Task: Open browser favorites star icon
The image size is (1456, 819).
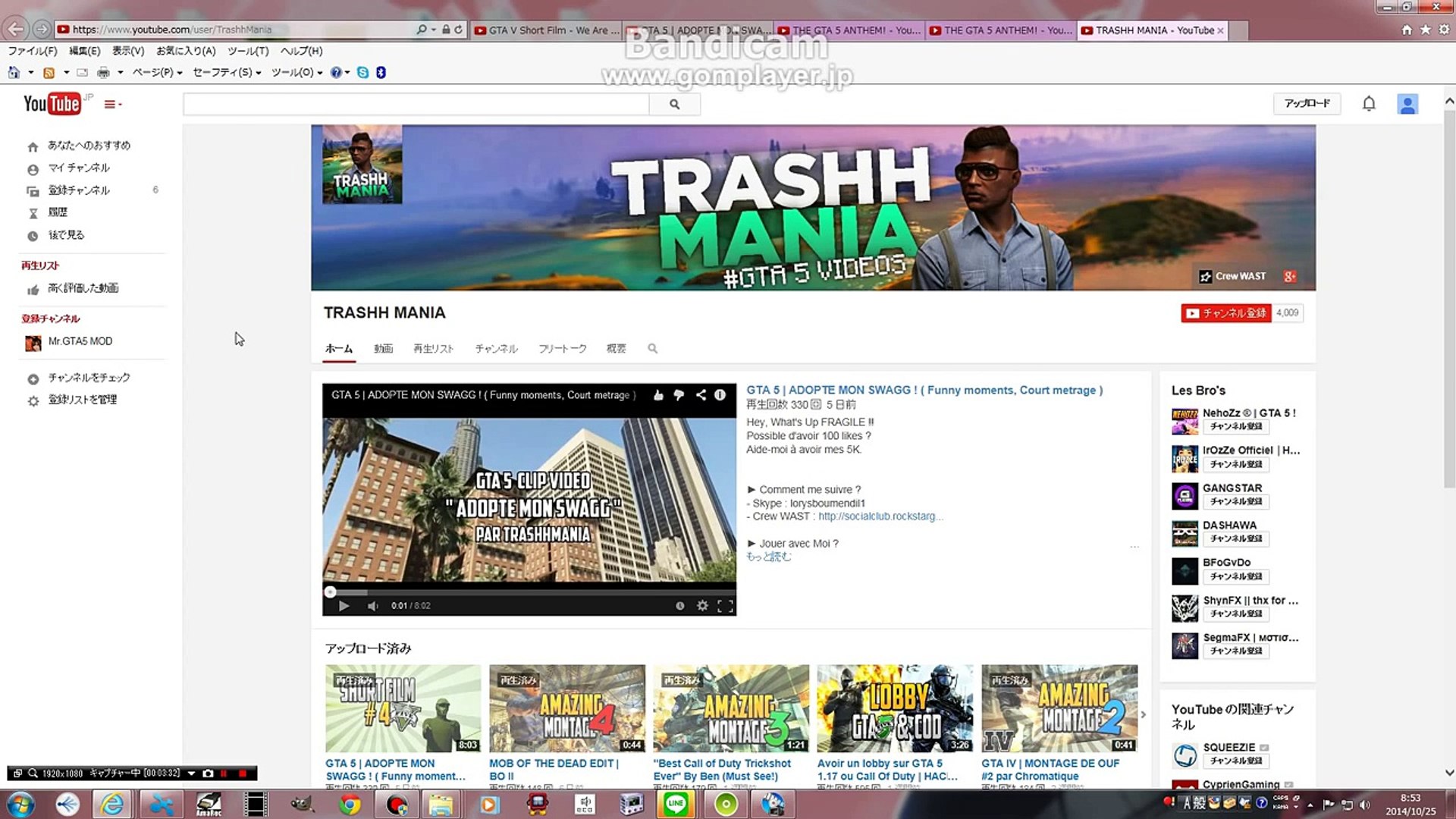Action: pyautogui.click(x=1426, y=30)
